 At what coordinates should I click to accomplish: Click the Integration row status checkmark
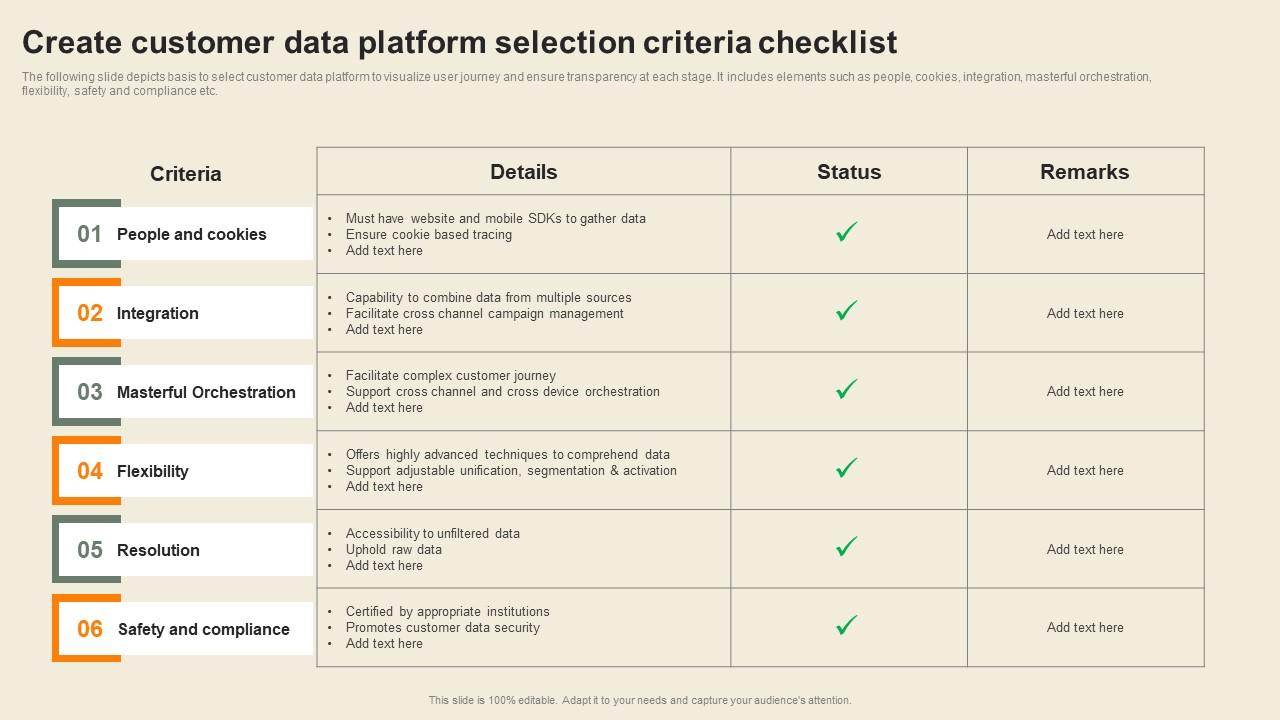[x=847, y=311]
